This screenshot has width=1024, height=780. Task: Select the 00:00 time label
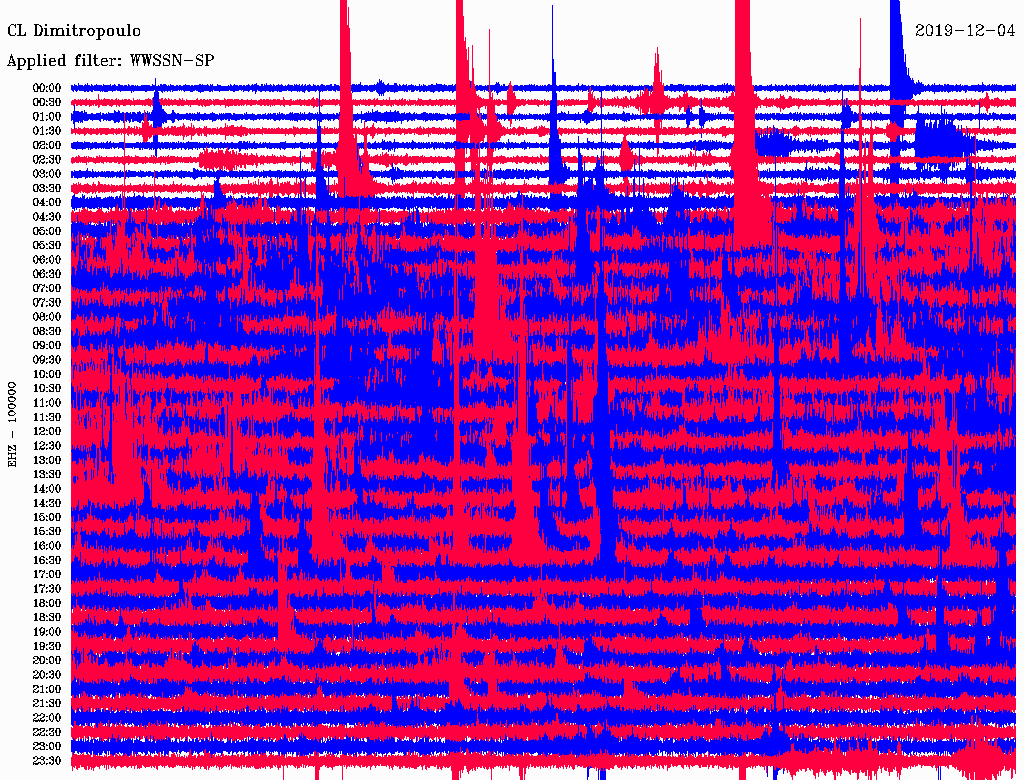click(46, 88)
